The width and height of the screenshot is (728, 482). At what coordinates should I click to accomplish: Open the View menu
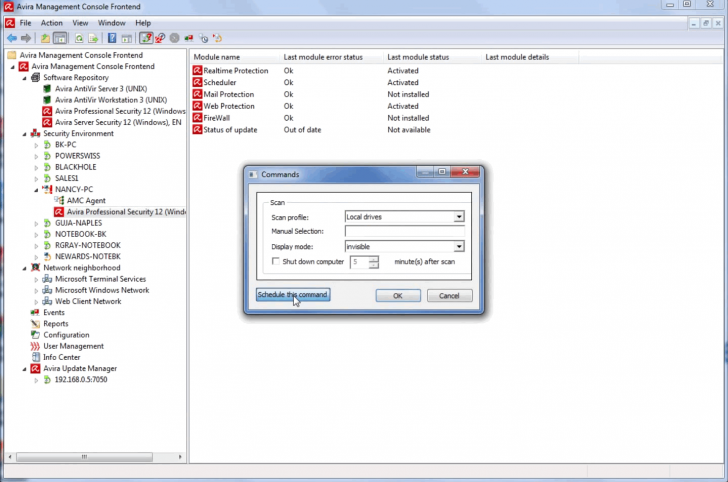point(80,23)
